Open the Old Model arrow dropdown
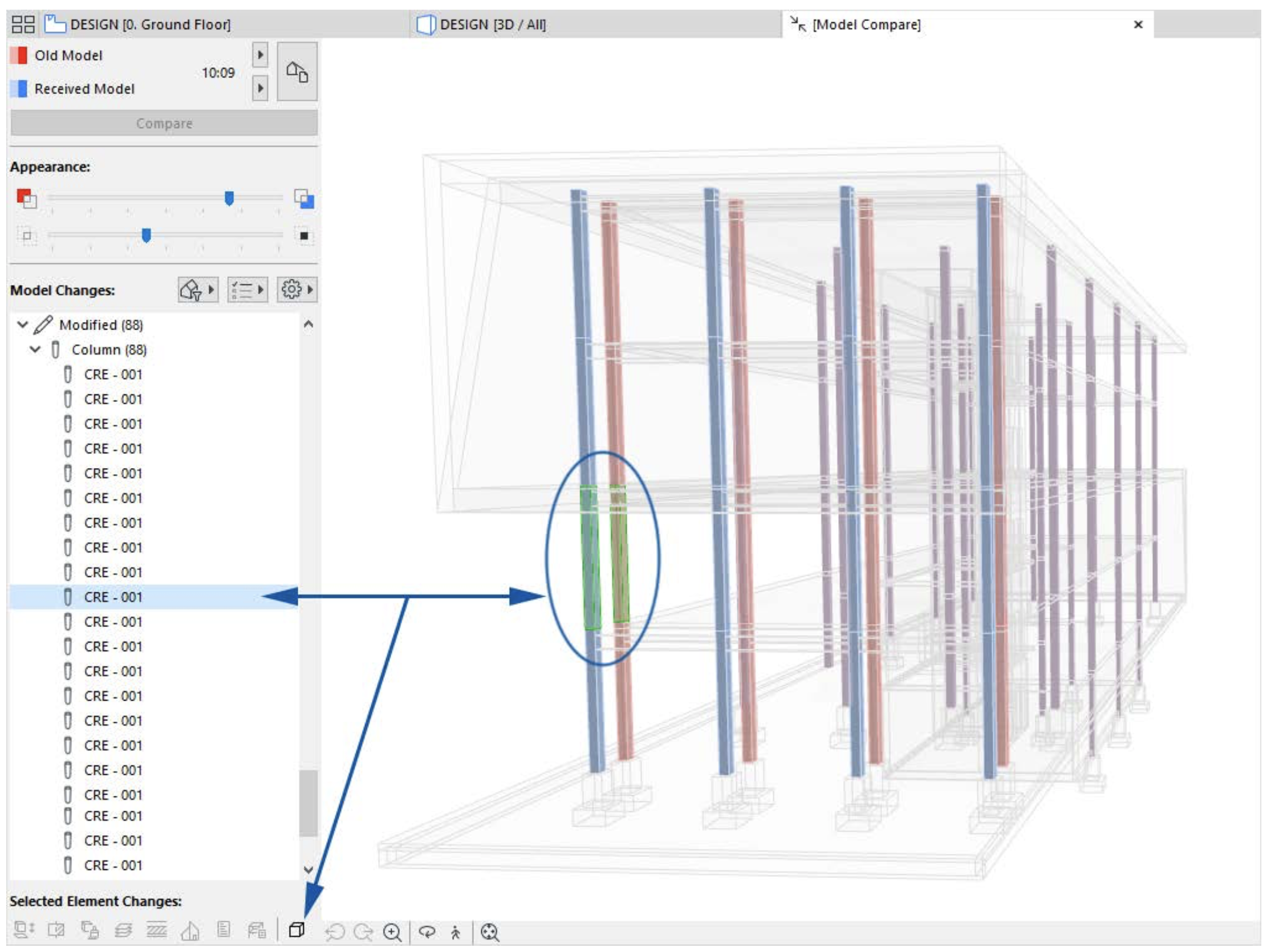The image size is (1267, 952). coord(260,55)
